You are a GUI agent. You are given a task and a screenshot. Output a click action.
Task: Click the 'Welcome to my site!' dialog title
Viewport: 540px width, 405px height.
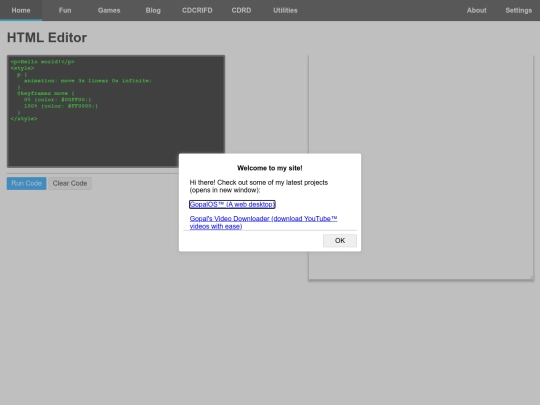[270, 168]
